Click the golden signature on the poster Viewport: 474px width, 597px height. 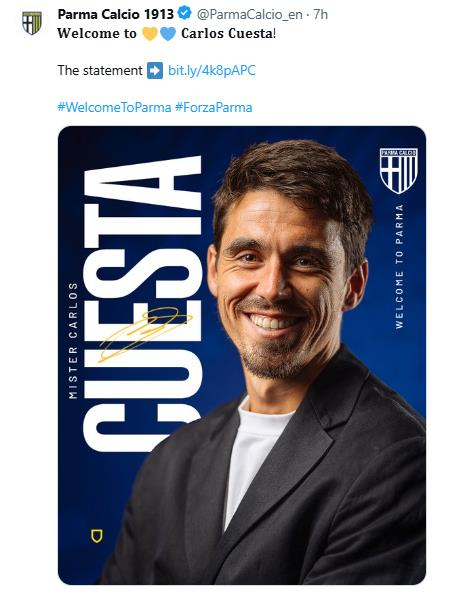[x=145, y=334]
